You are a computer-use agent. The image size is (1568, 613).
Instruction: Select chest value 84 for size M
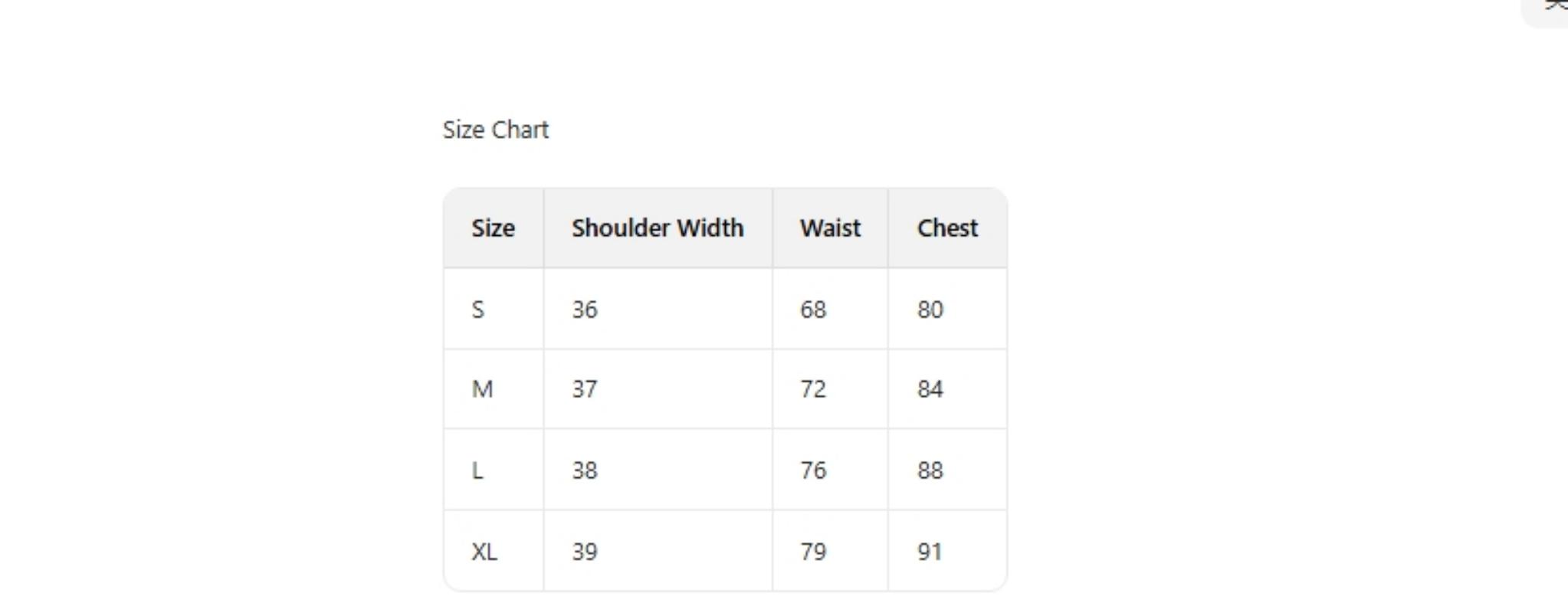pos(930,389)
